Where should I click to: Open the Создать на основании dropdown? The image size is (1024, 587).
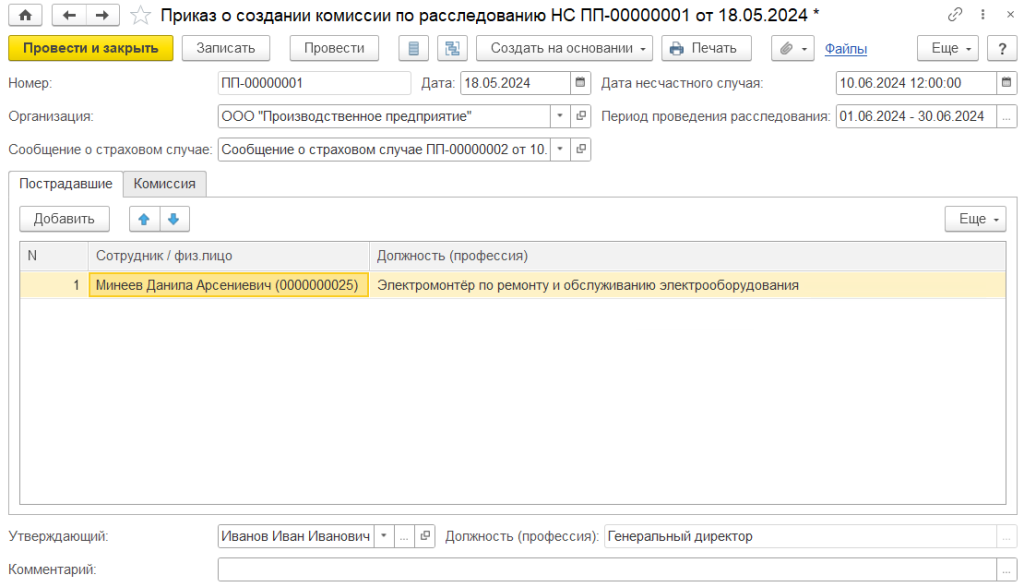click(x=565, y=48)
